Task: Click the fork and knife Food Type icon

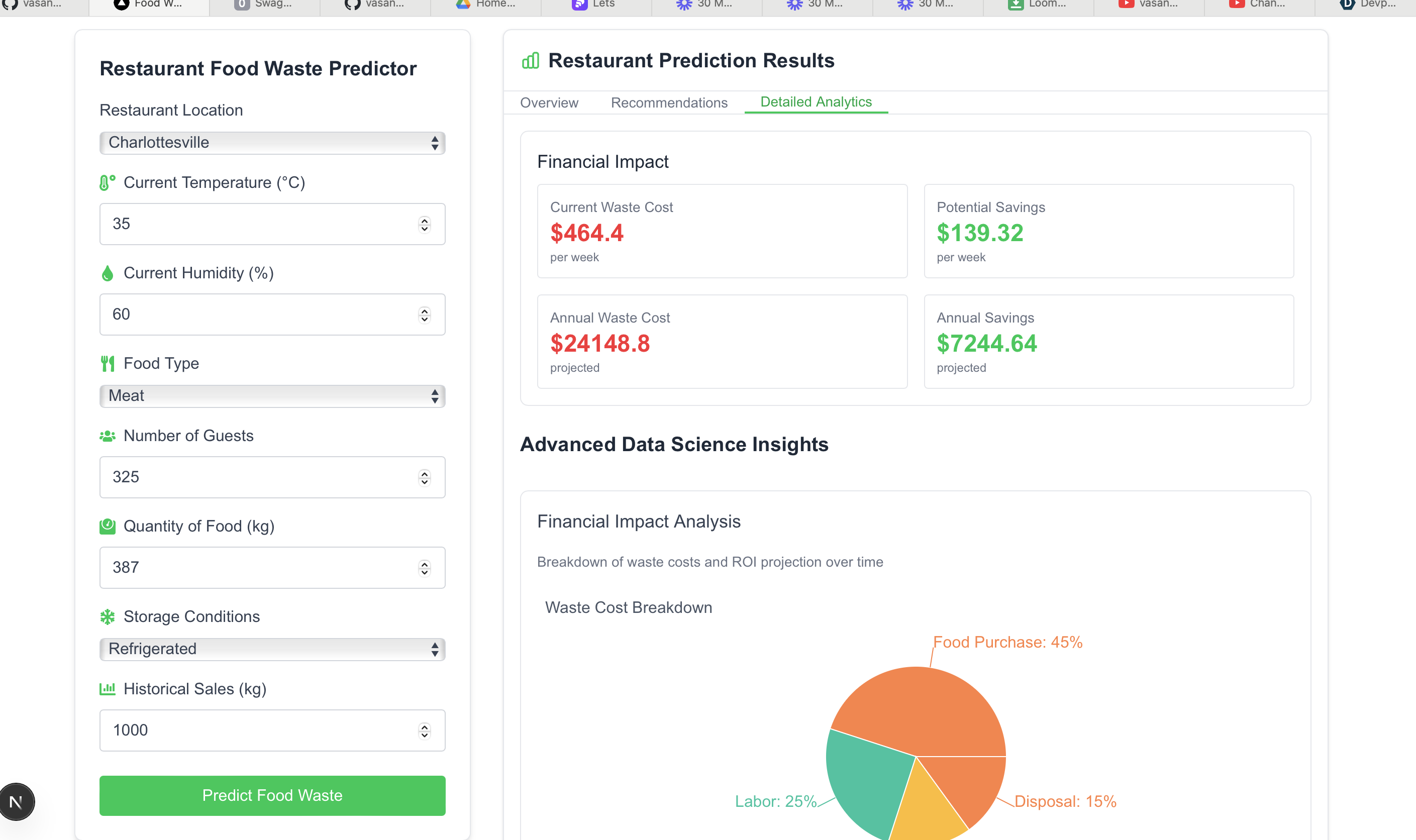Action: (x=107, y=363)
